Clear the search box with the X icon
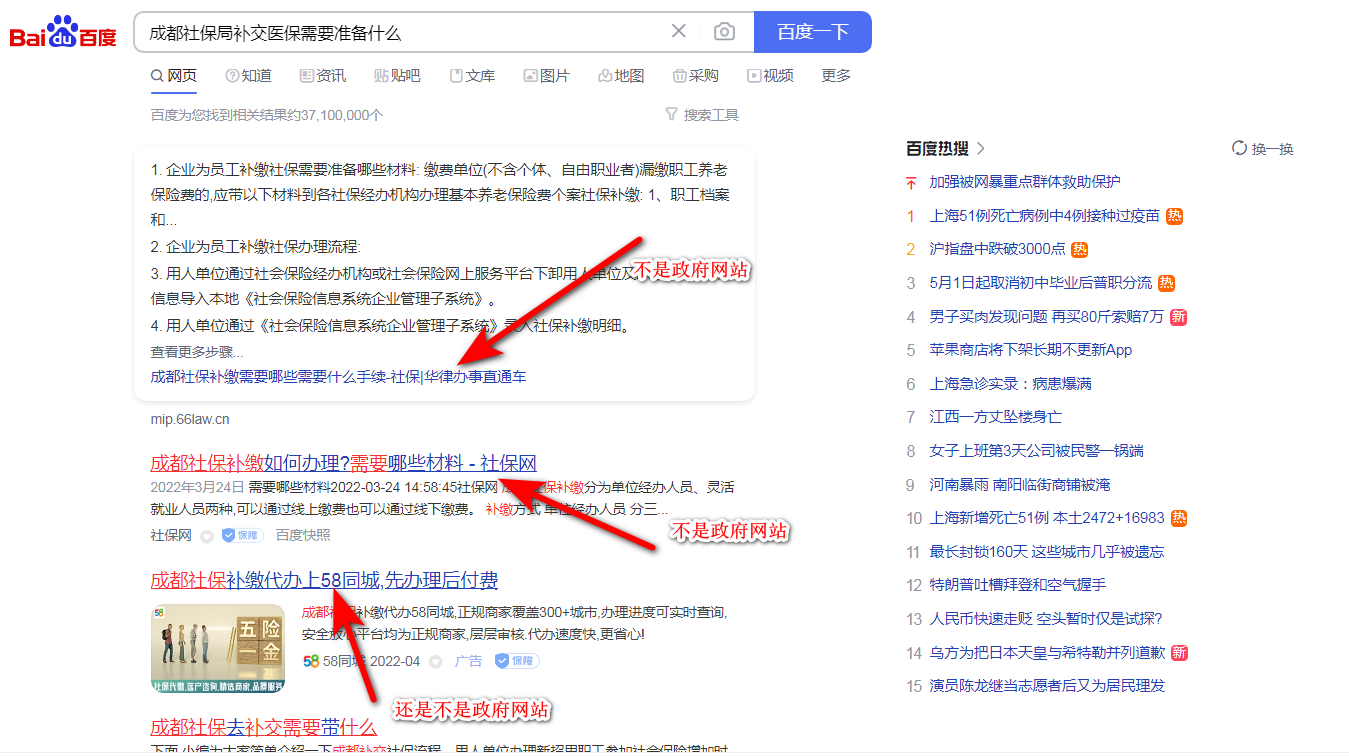 (x=679, y=32)
